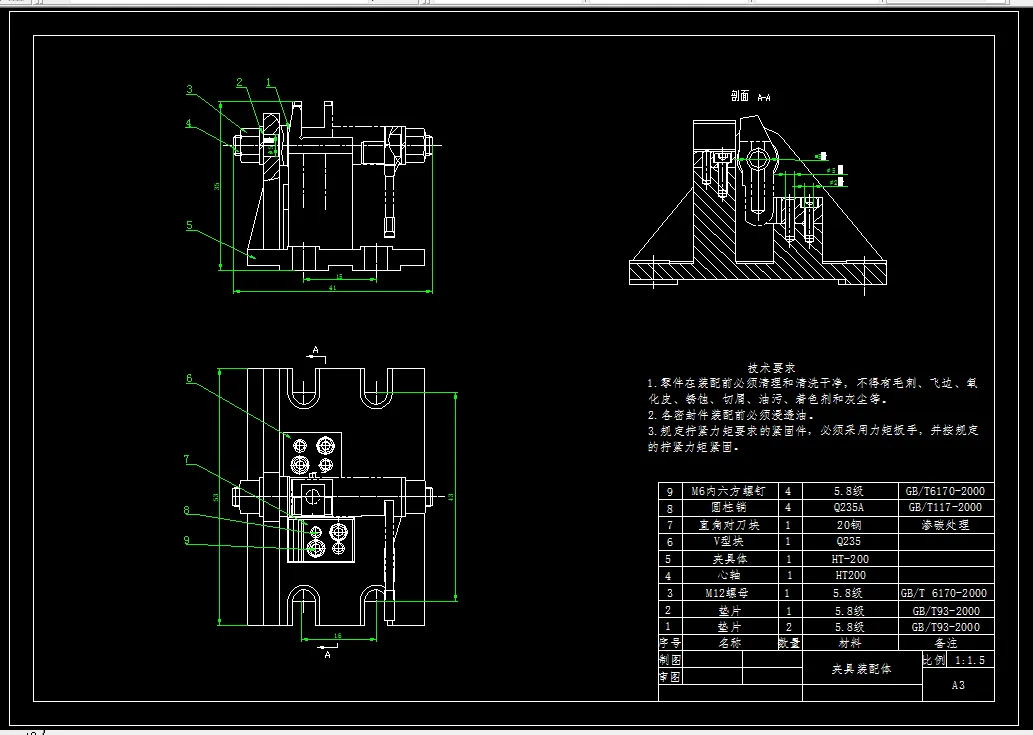Click the '直角对刀块' part name cell

click(x=729, y=525)
